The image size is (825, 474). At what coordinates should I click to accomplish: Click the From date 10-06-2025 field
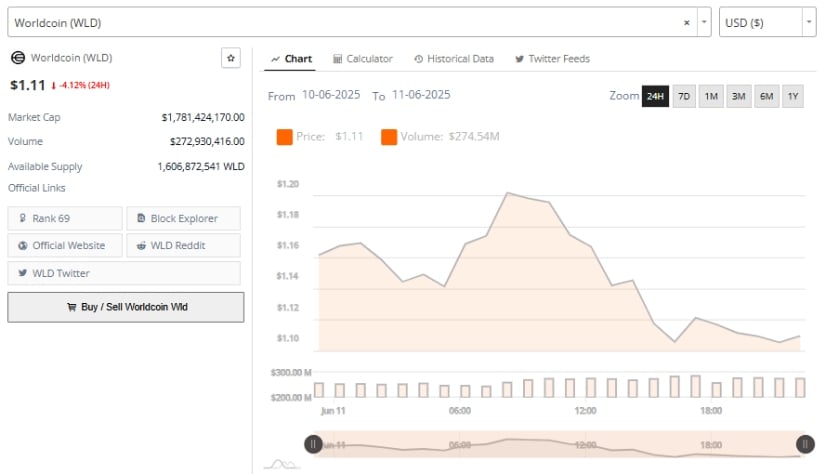[331, 95]
